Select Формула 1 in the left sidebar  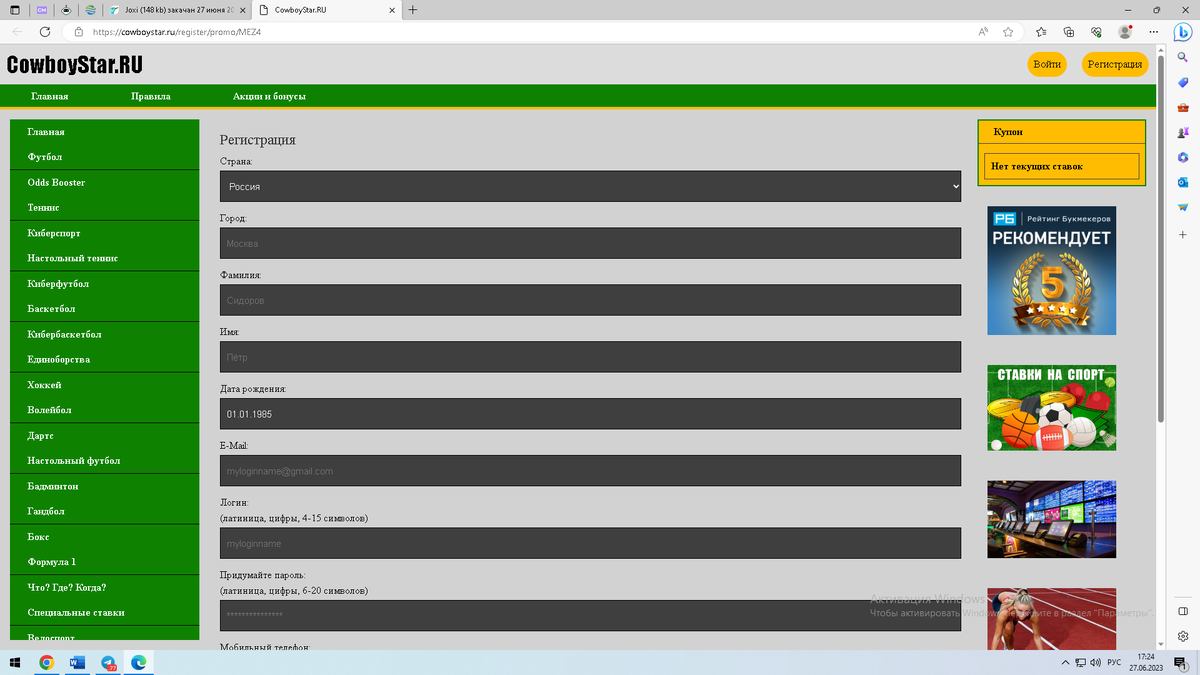tap(104, 562)
